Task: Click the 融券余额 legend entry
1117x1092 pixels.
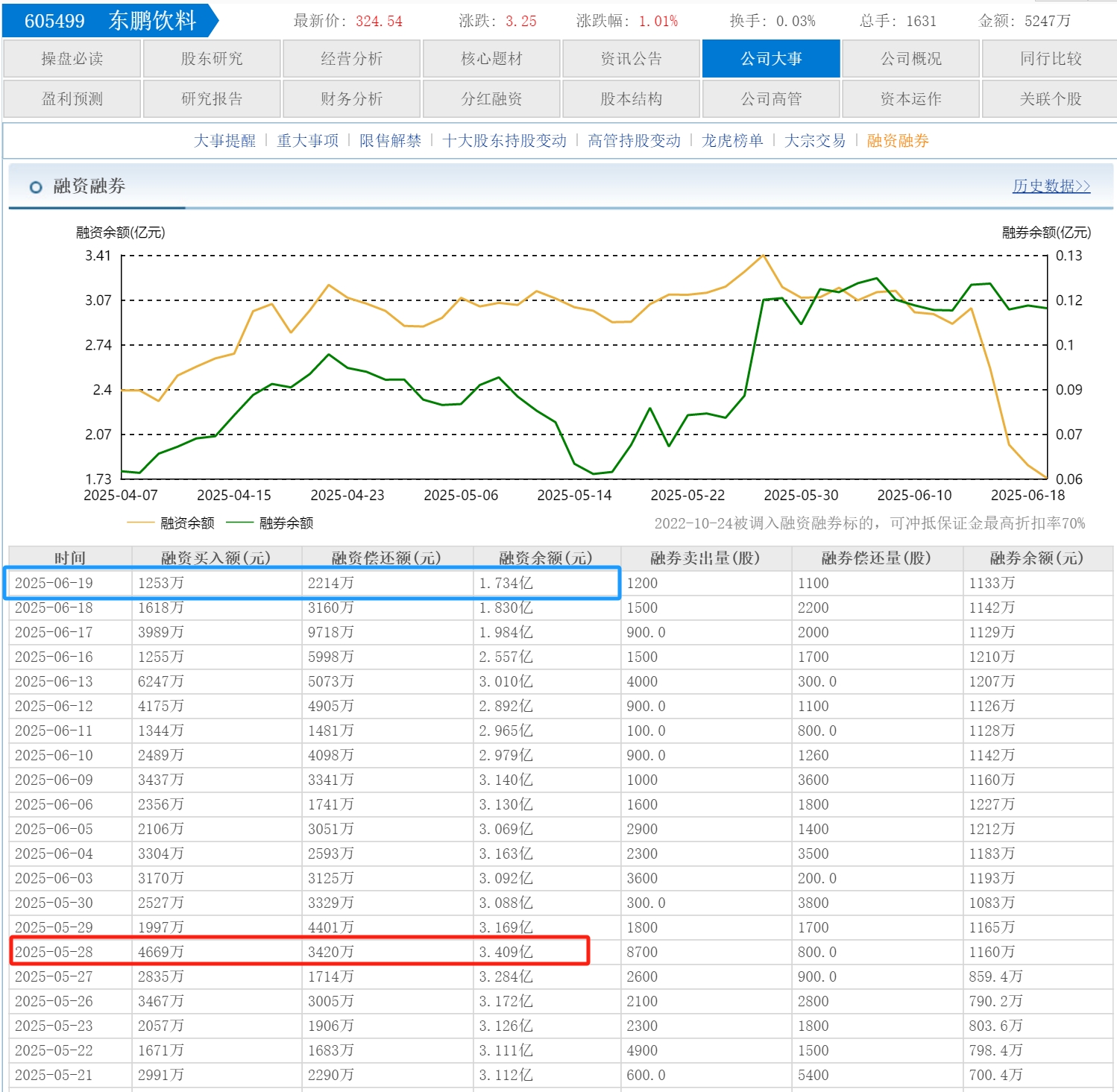Action: [270, 523]
